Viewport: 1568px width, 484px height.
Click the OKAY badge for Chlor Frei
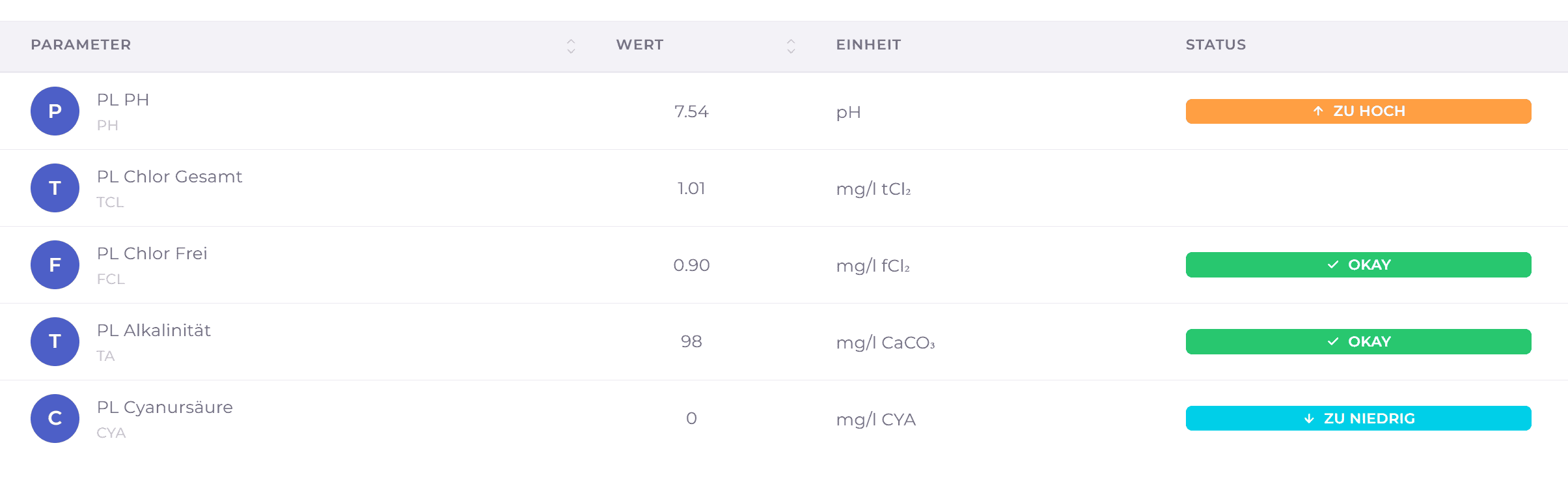[1358, 265]
